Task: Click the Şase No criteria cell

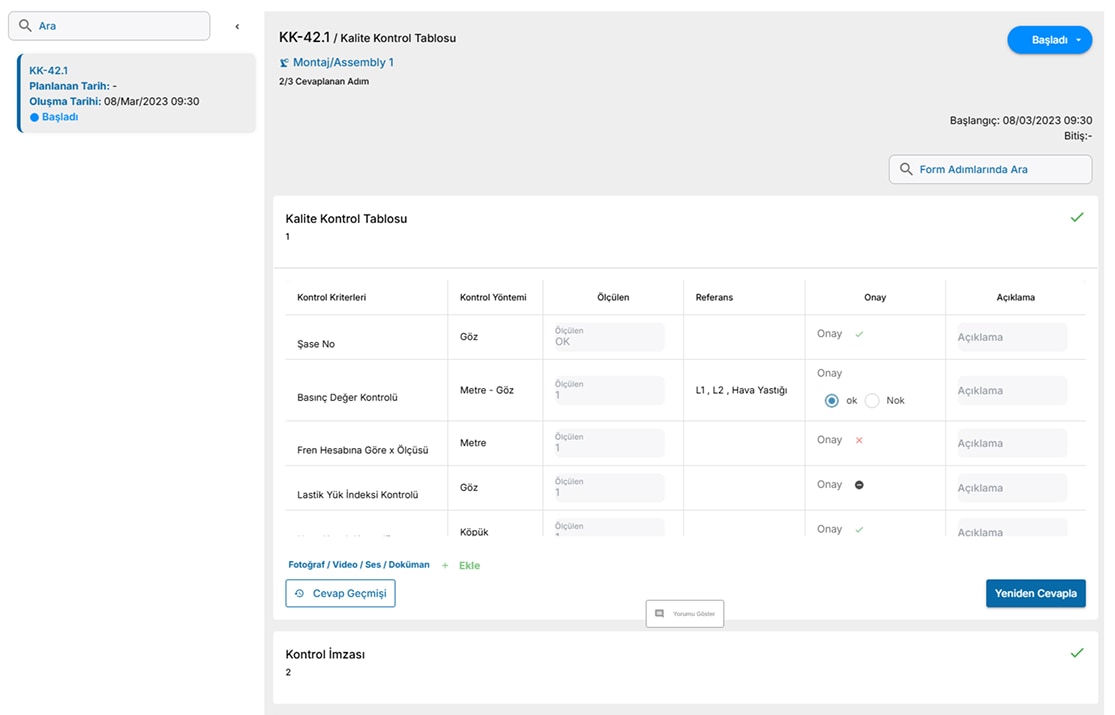Action: pyautogui.click(x=316, y=344)
